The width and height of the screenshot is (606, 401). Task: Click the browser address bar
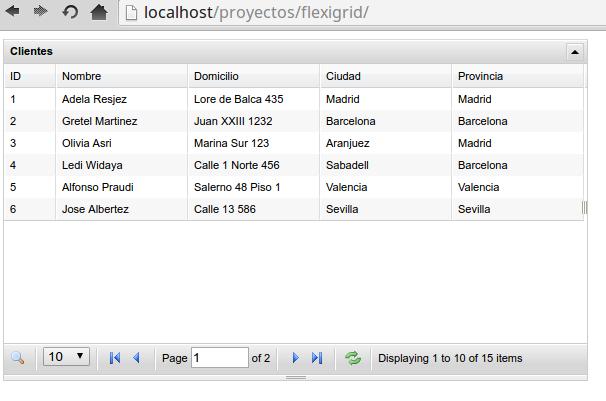pos(360,12)
